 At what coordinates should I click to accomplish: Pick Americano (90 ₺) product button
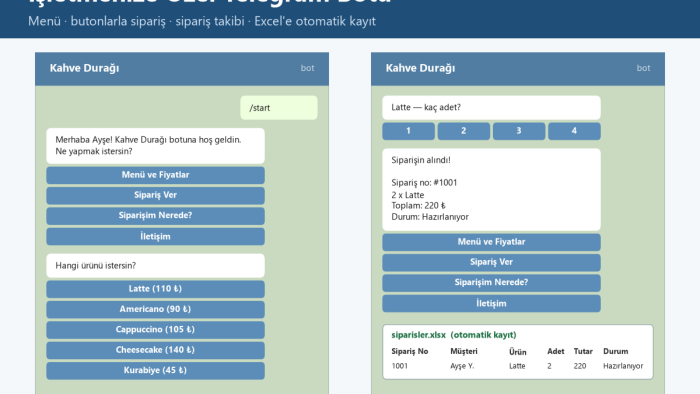click(155, 309)
